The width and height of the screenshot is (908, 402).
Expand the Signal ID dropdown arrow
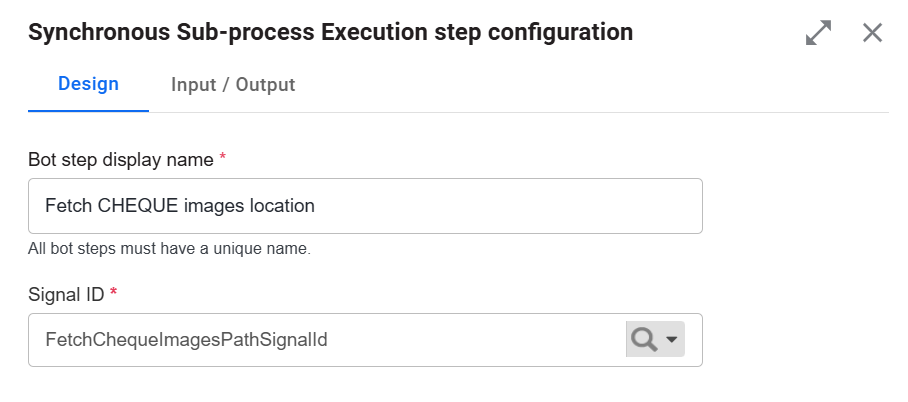pos(672,339)
